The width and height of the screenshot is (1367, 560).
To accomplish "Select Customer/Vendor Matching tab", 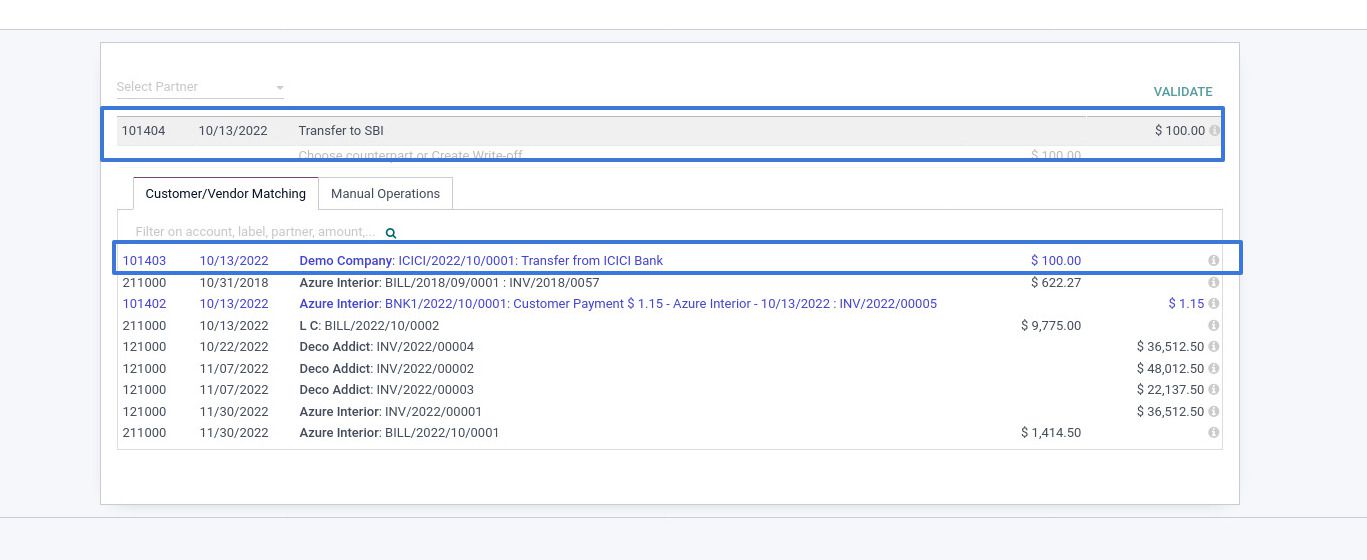I will pos(225,194).
